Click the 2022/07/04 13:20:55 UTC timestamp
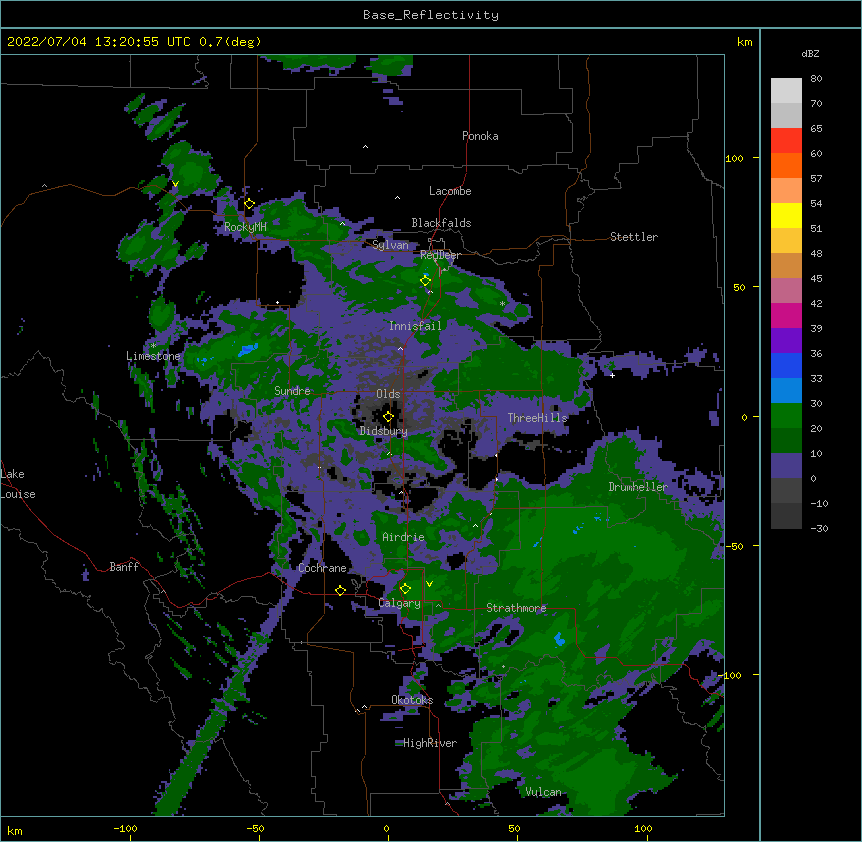 click(x=99, y=42)
